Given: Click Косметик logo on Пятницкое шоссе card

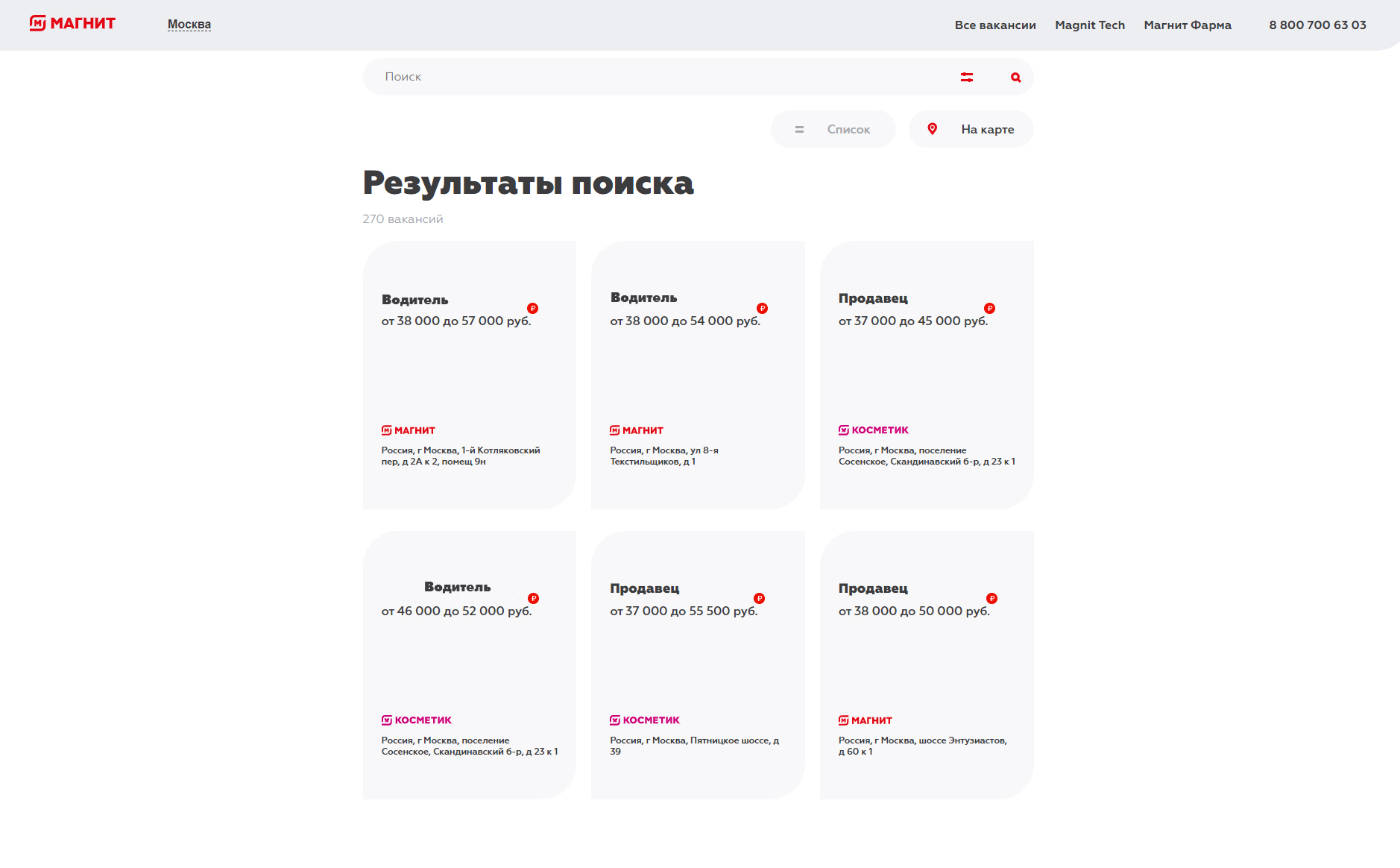Looking at the screenshot, I should (645, 720).
